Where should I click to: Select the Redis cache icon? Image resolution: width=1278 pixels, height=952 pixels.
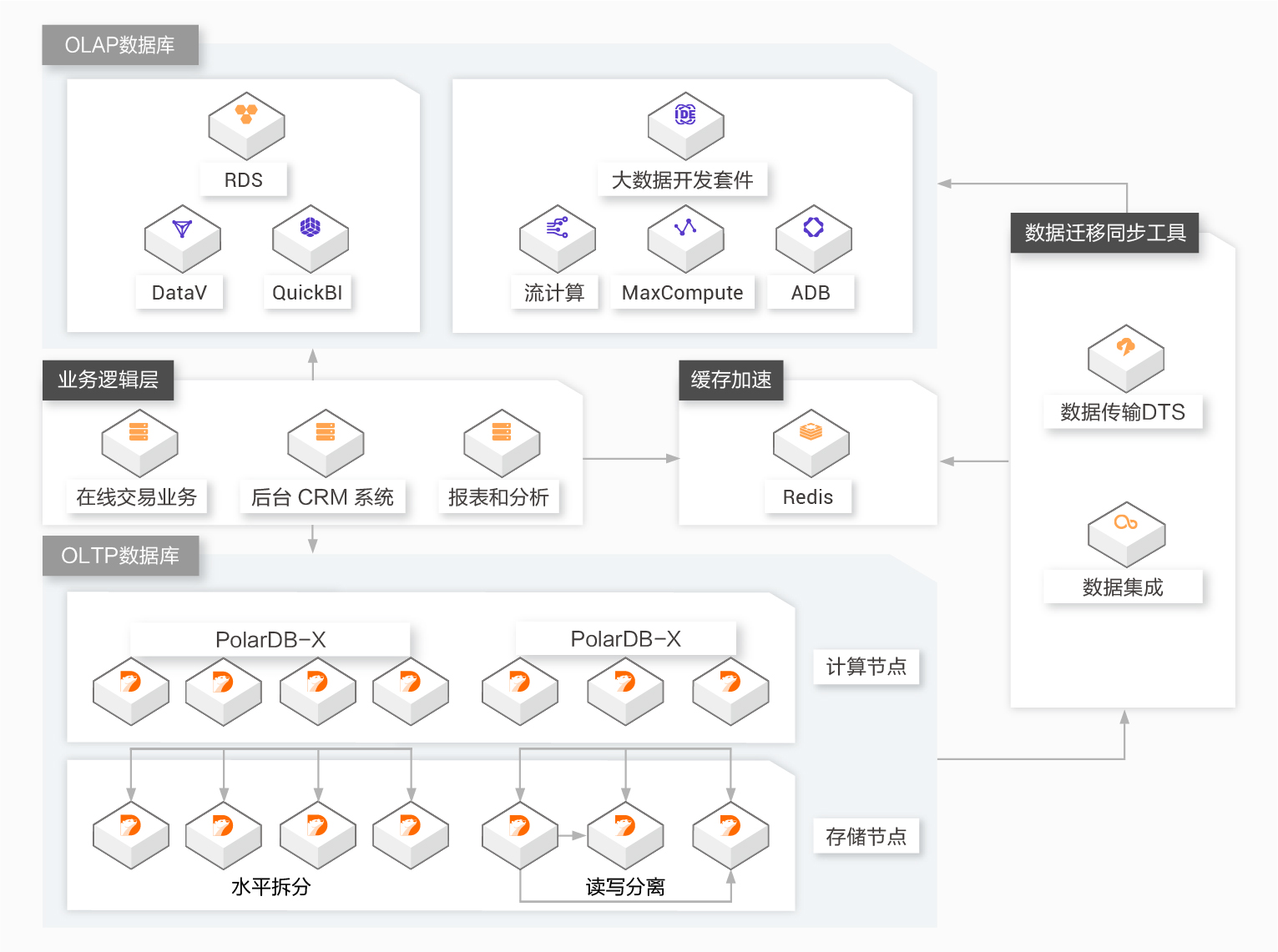811,443
